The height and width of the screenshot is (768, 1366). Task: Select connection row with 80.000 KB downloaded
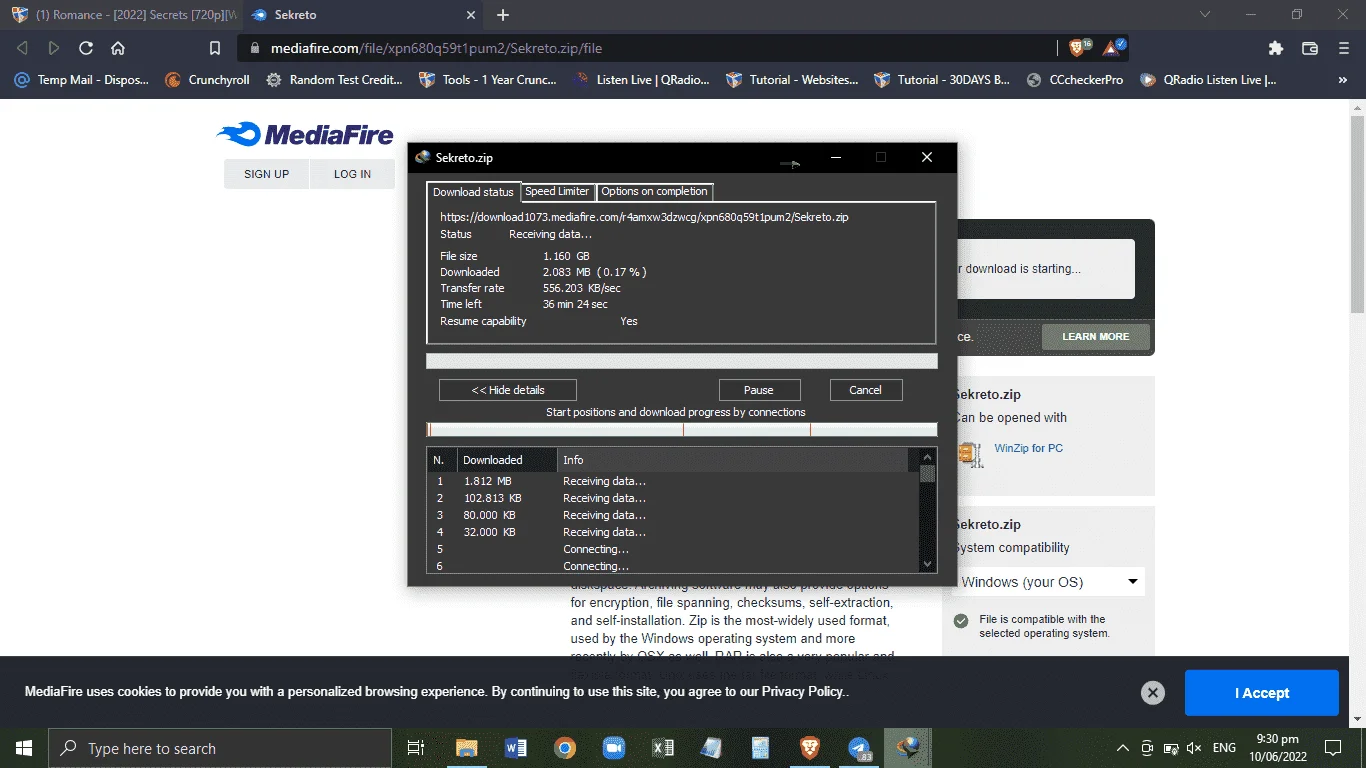pyautogui.click(x=673, y=515)
